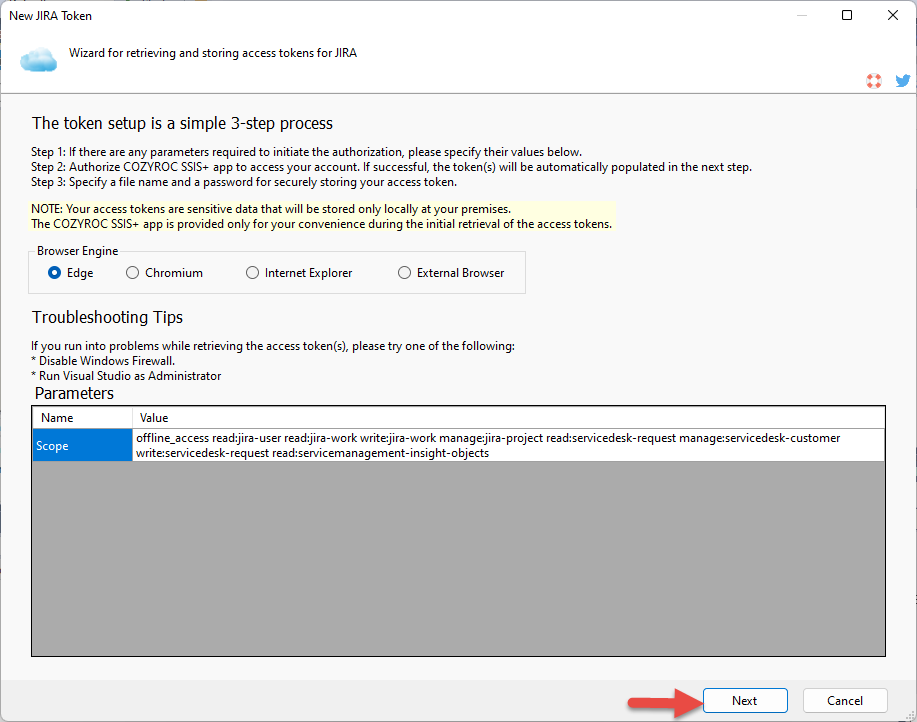The image size is (917, 722).
Task: Choose External Browser option
Action: 451,273
